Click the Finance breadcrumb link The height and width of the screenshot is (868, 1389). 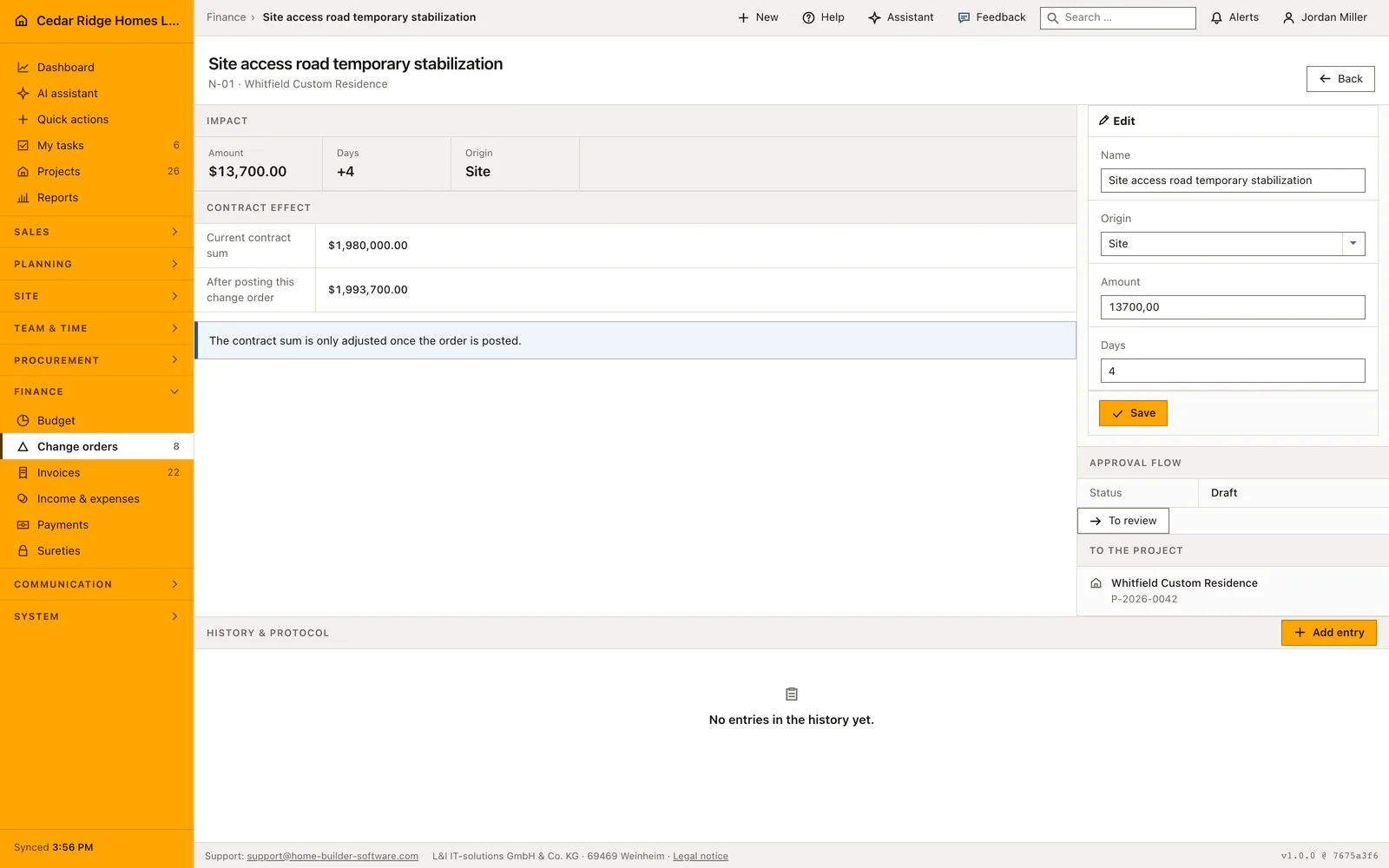227,17
